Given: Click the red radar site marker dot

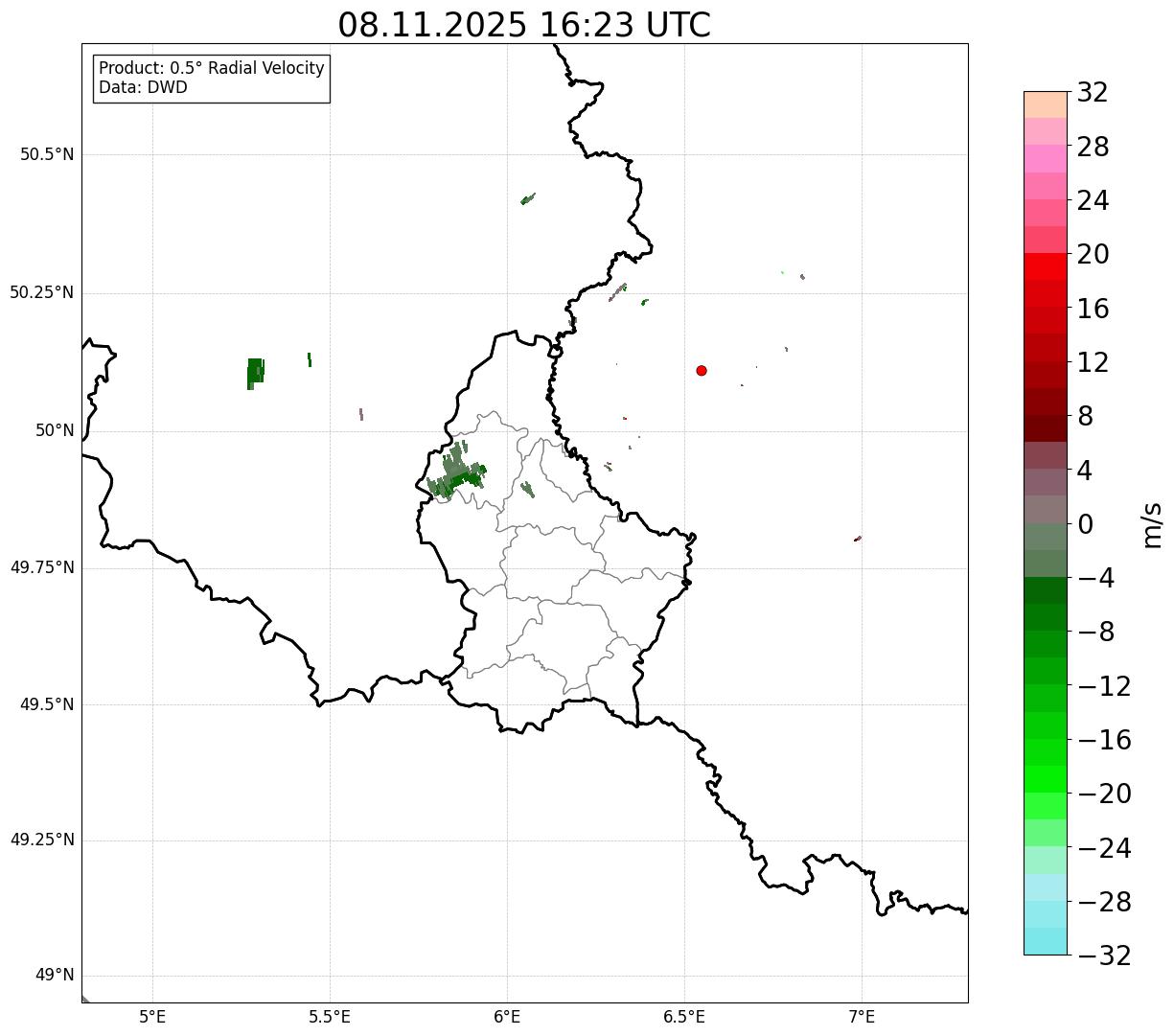Looking at the screenshot, I should (702, 370).
